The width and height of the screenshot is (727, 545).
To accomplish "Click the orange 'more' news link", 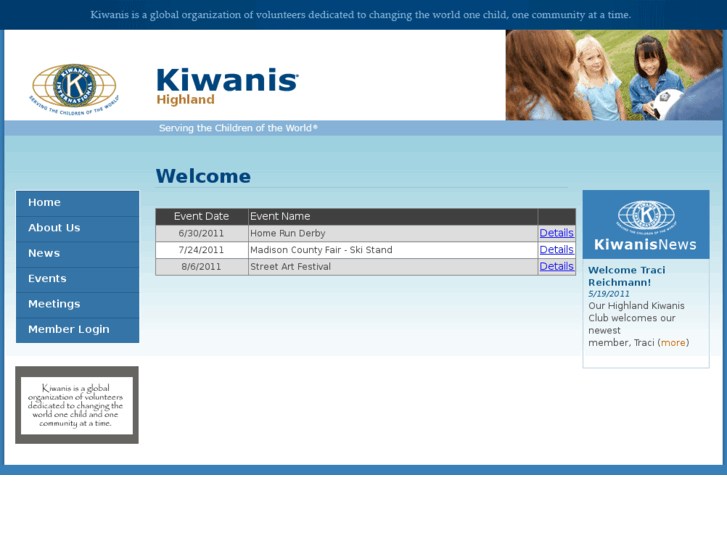I will [x=673, y=343].
